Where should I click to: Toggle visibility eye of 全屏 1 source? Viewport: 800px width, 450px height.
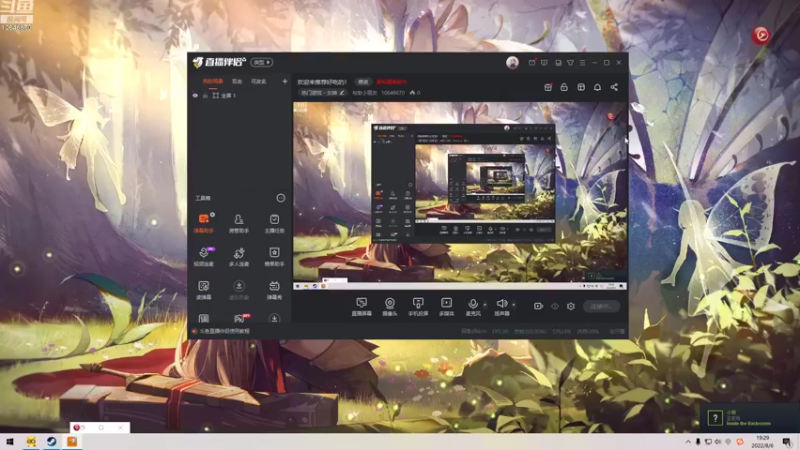pyautogui.click(x=195, y=95)
